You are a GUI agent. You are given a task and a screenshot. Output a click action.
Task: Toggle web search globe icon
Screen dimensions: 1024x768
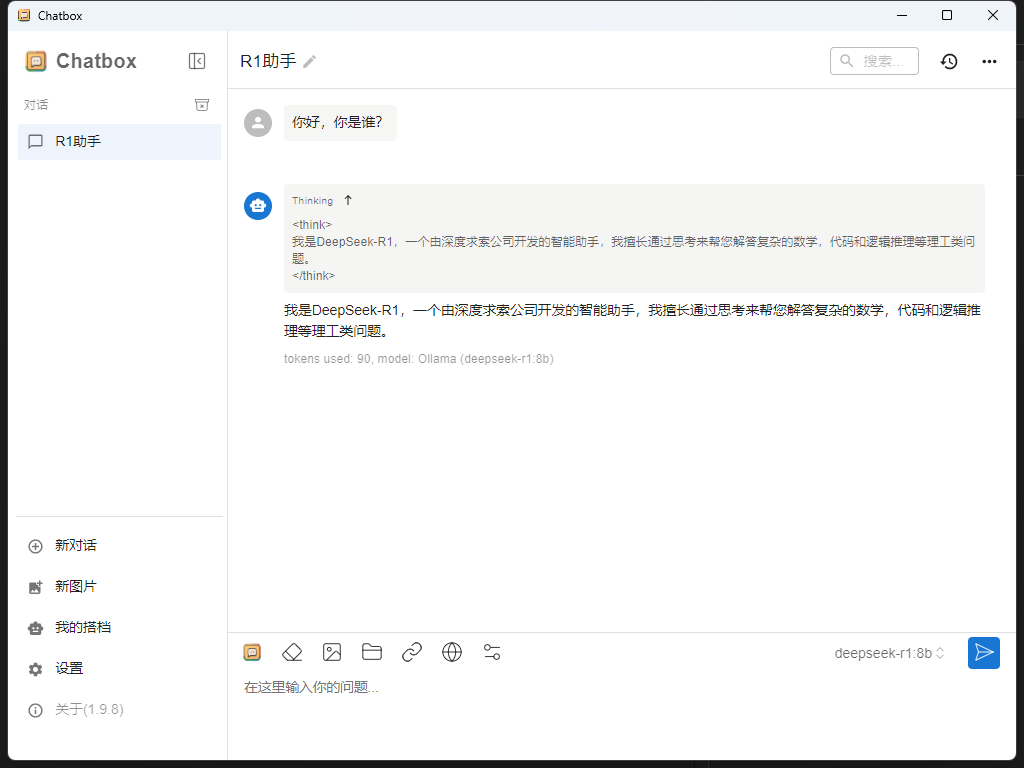tap(452, 652)
